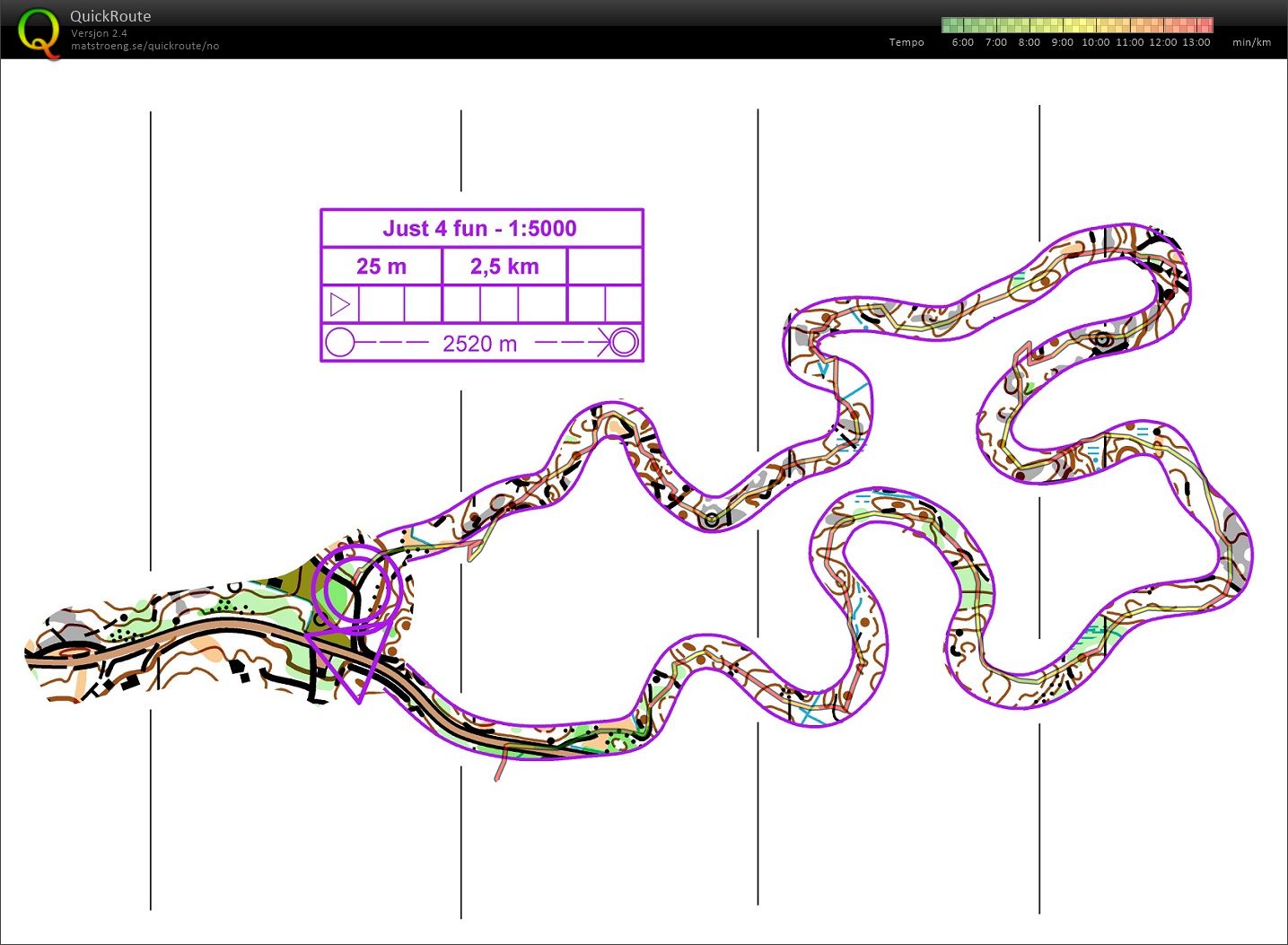Click the 7:00 tempo value
1288x945 pixels.
(995, 42)
